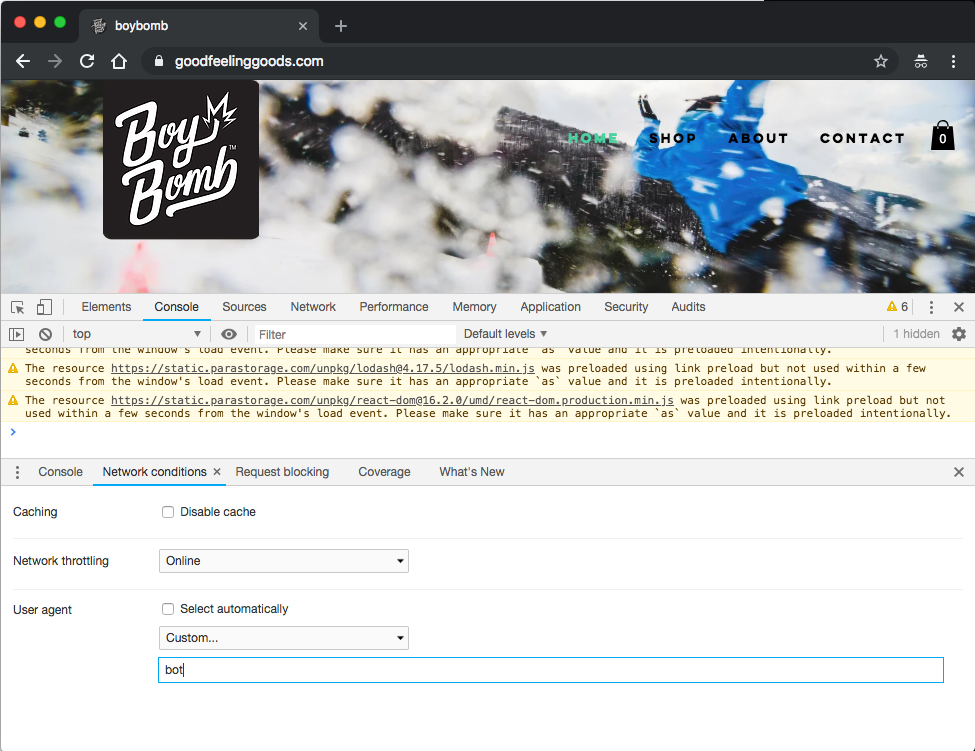This screenshot has height=751, width=975.
Task: Open the Boy Bomb shopping cart icon
Action: 941,136
